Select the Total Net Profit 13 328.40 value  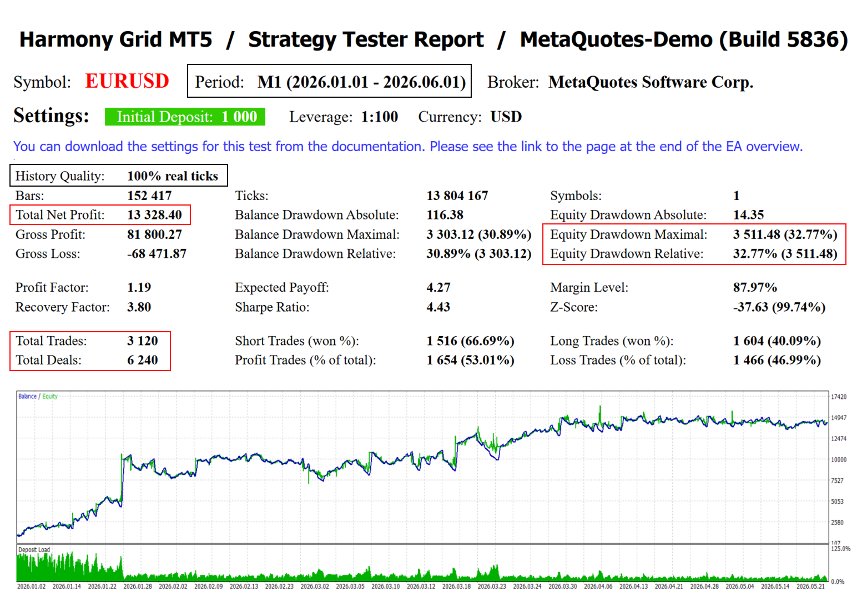[x=154, y=214]
